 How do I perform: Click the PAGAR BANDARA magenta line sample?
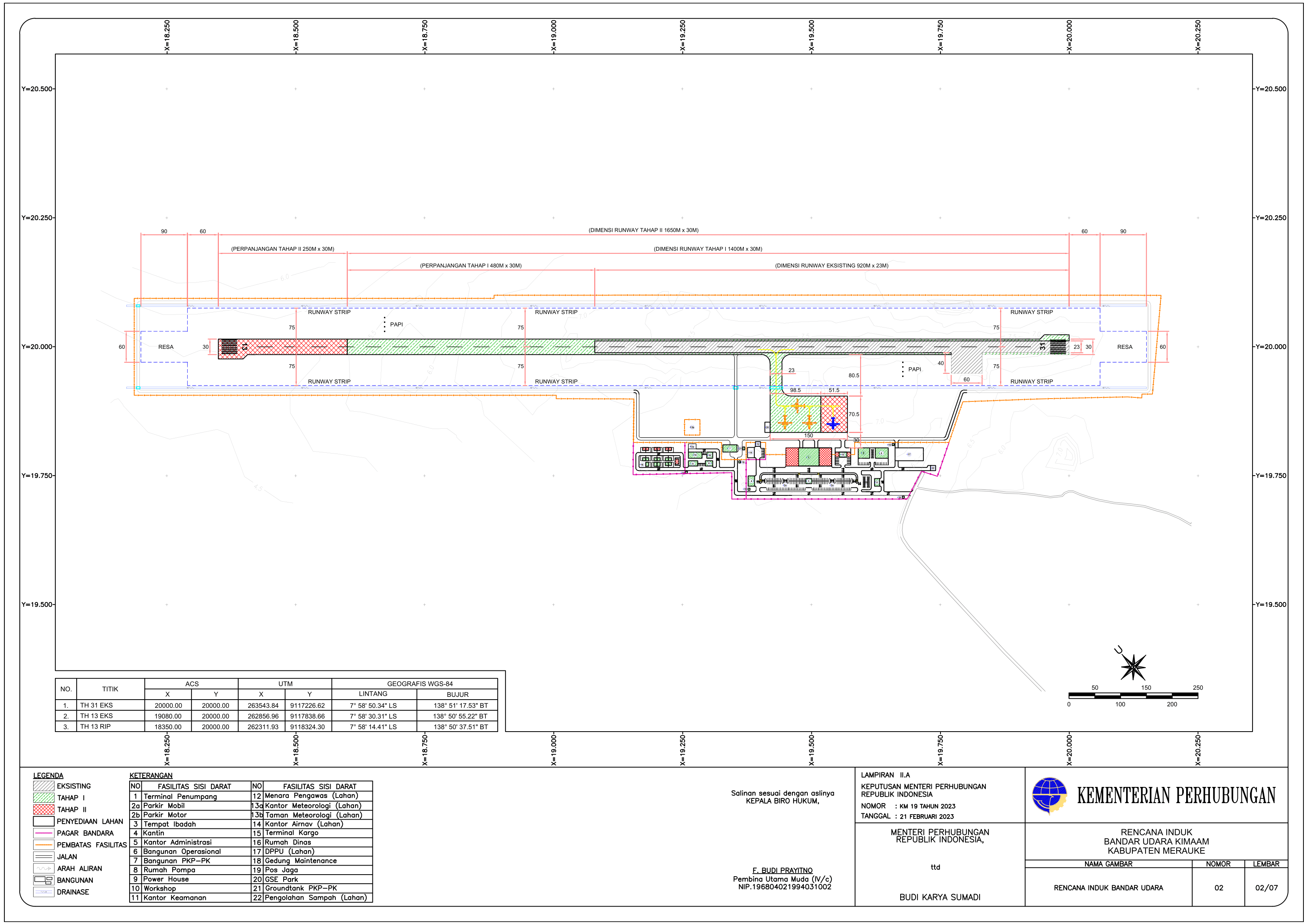click(x=44, y=833)
